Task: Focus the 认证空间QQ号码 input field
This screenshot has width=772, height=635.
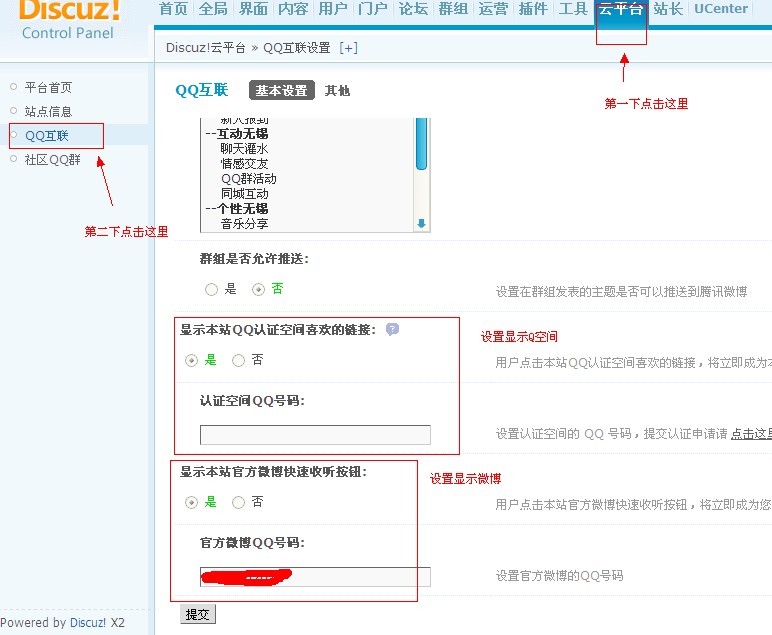Action: click(315, 435)
